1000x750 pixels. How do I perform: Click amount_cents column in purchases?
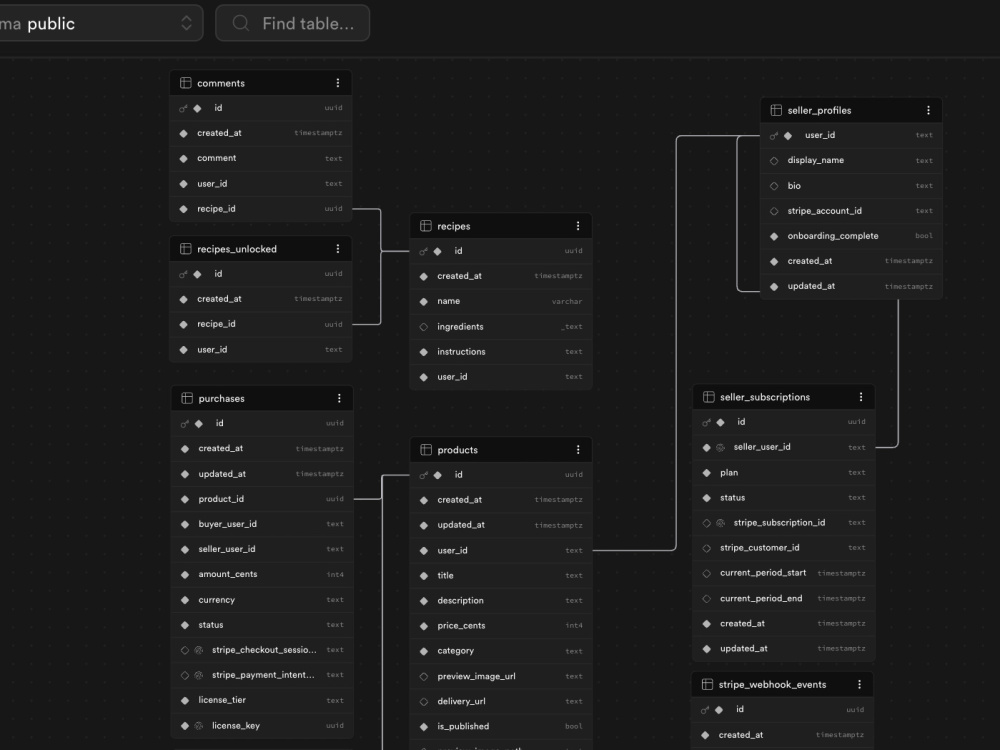(x=262, y=574)
